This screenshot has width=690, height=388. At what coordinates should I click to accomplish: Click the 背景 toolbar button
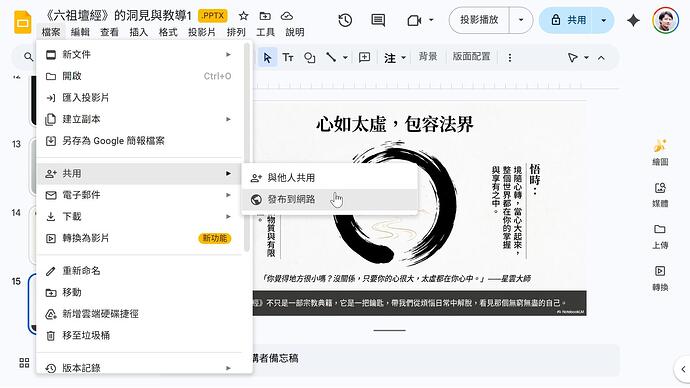[428, 57]
